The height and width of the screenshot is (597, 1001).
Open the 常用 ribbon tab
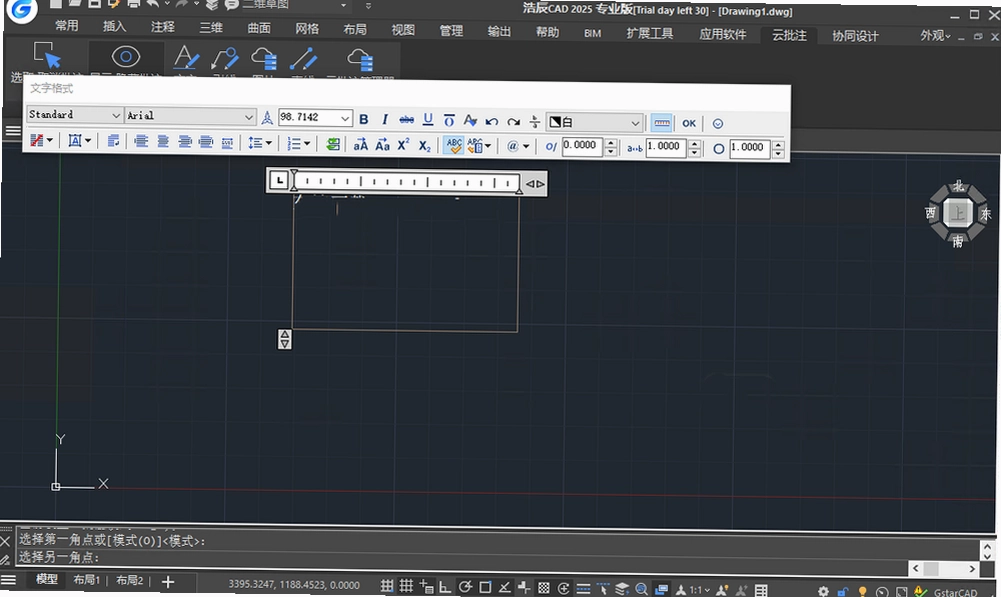pos(66,26)
